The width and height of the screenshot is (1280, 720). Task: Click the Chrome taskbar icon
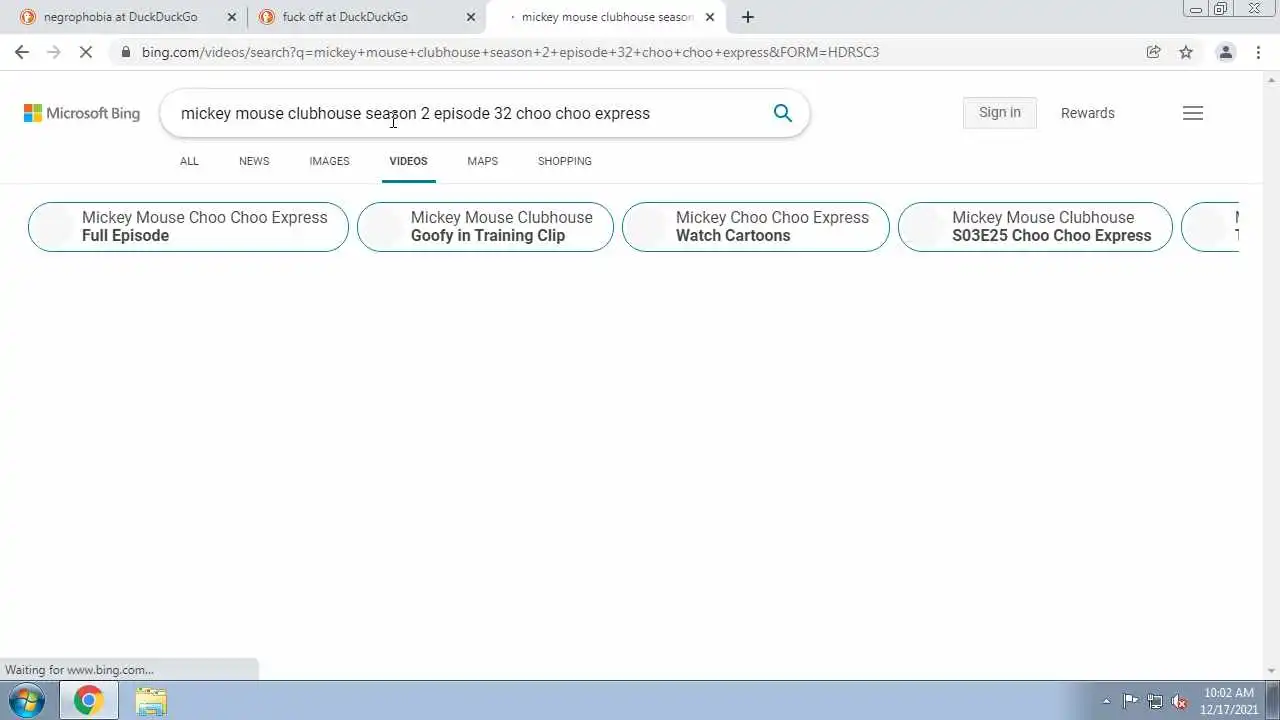coord(88,701)
